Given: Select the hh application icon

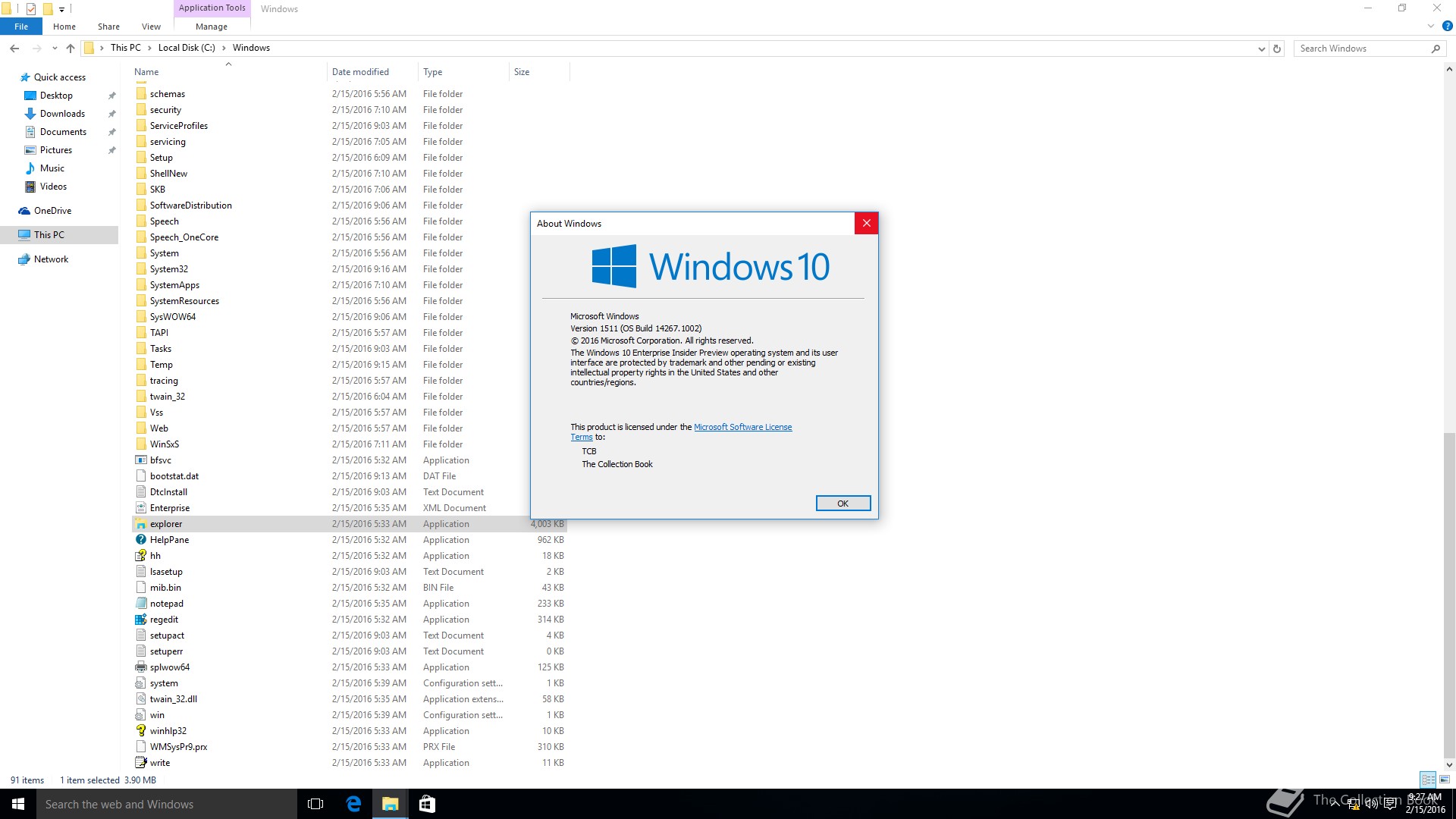Looking at the screenshot, I should (141, 556).
